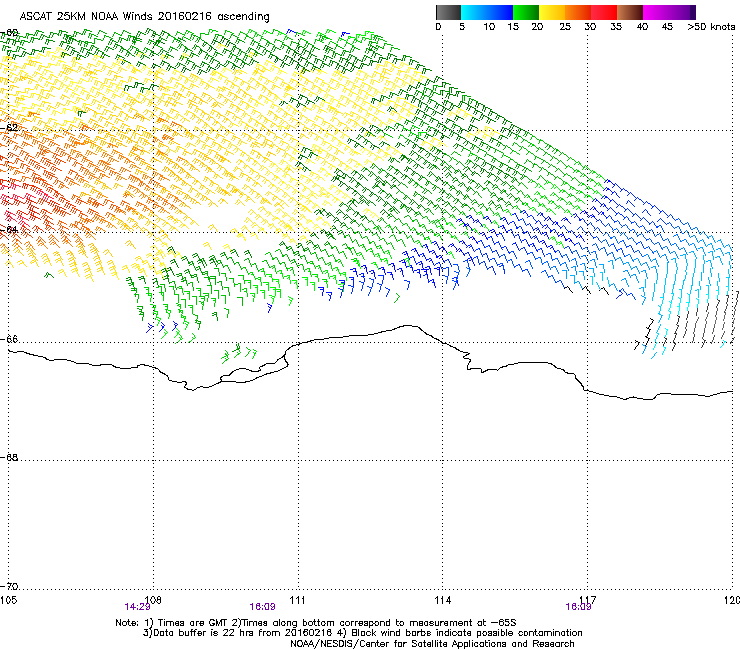The width and height of the screenshot is (740, 650).
Task: Click the legend label '20'
Action: coord(537,27)
